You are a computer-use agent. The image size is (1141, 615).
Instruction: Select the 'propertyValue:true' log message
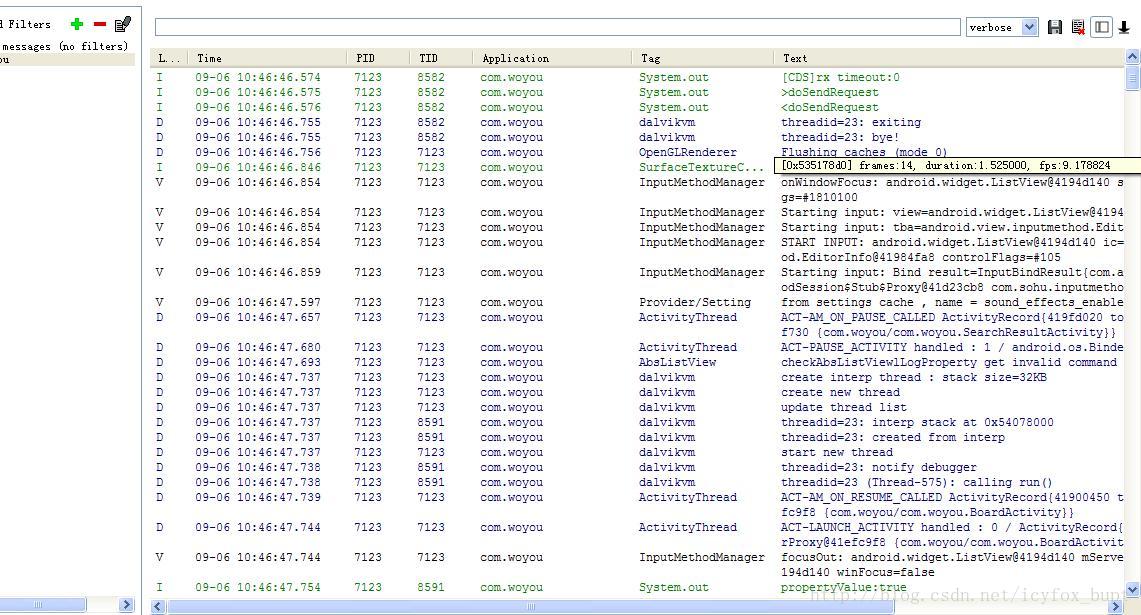(843, 587)
